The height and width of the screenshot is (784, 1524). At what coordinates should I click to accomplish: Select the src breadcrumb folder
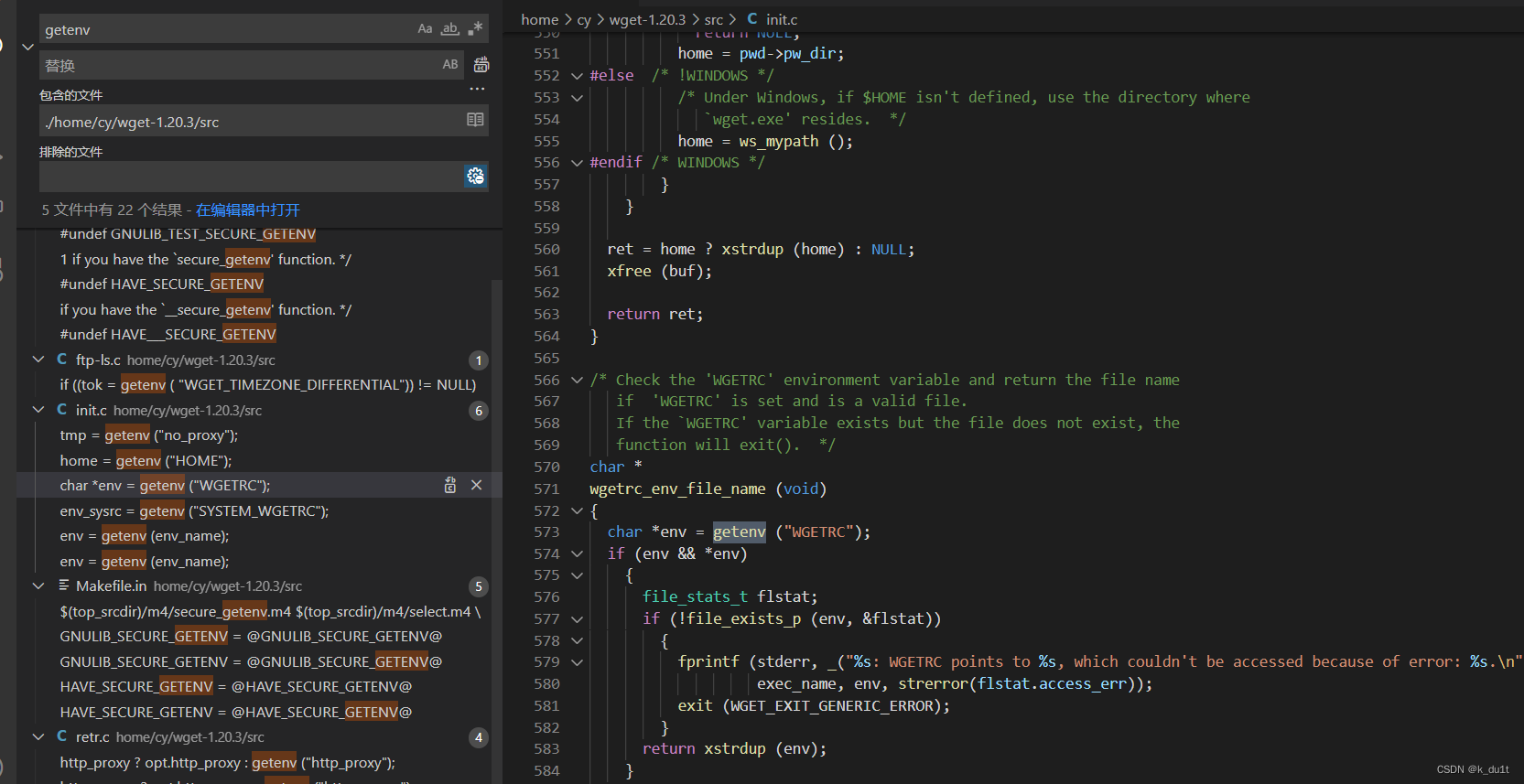click(x=714, y=19)
